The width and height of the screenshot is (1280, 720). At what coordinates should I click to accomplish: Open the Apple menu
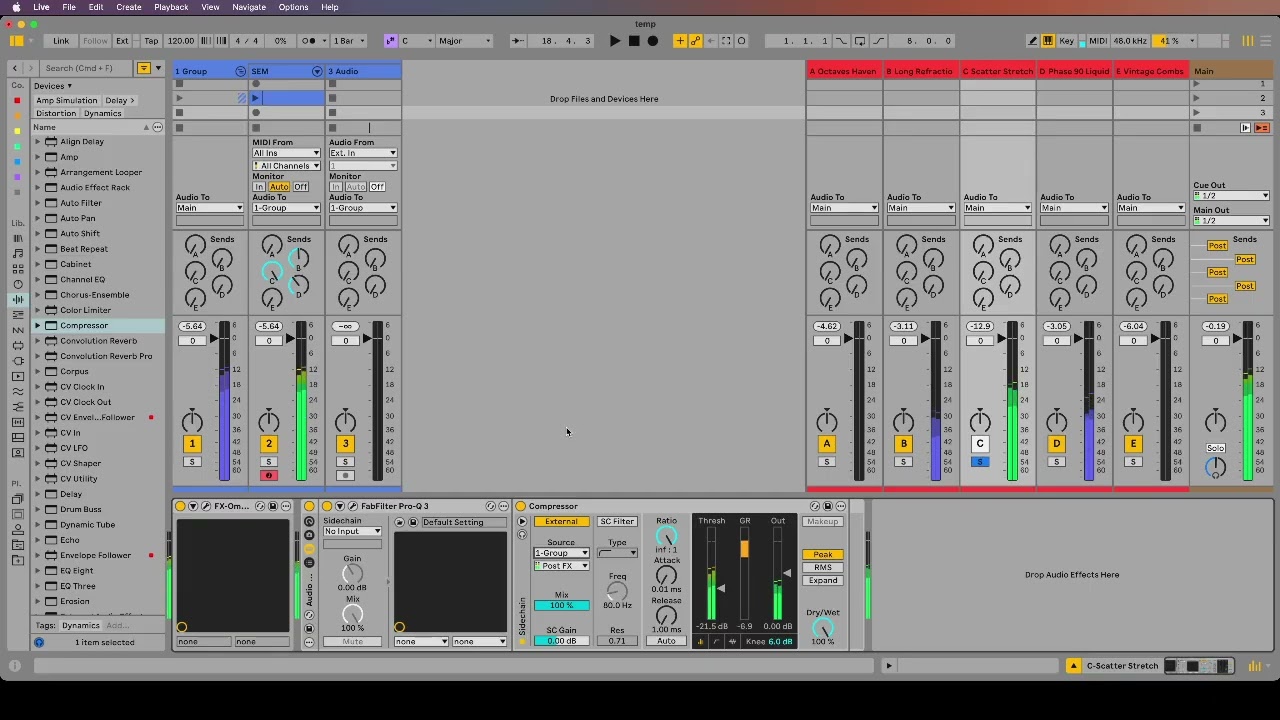[16, 7]
